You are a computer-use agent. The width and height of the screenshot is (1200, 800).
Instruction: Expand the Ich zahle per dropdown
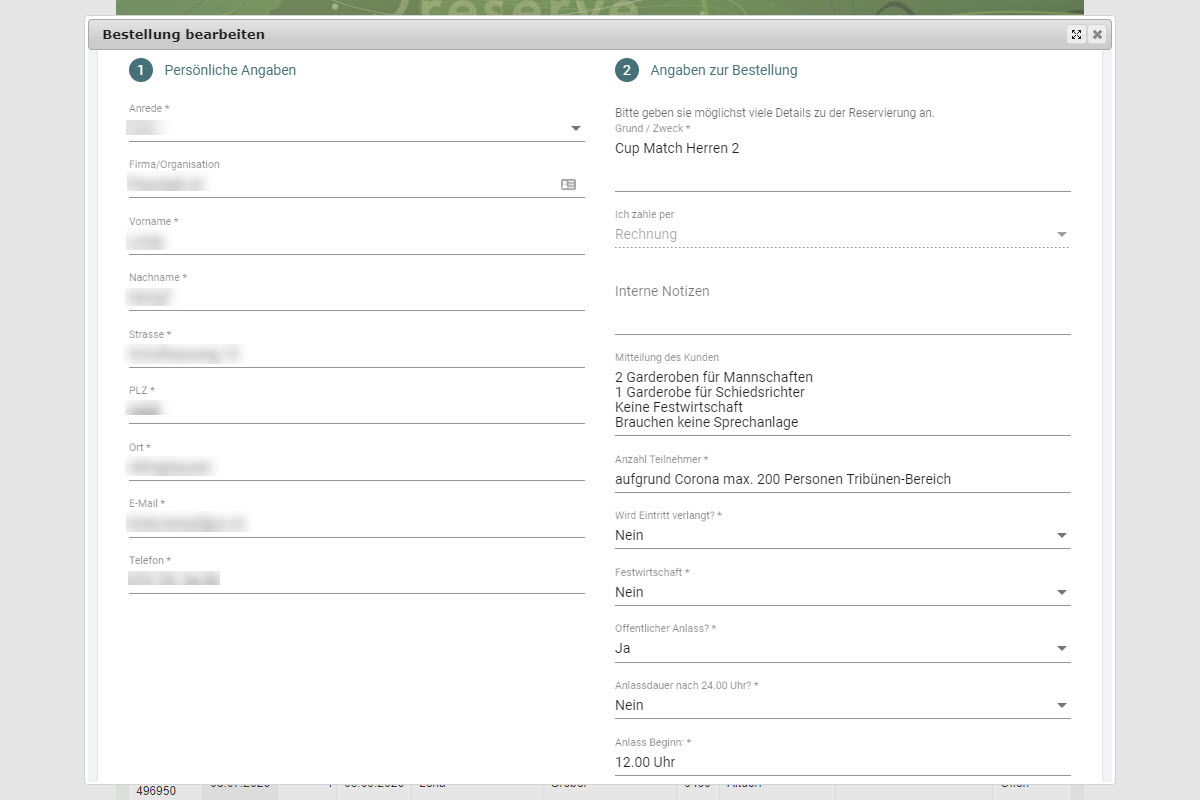1061,235
